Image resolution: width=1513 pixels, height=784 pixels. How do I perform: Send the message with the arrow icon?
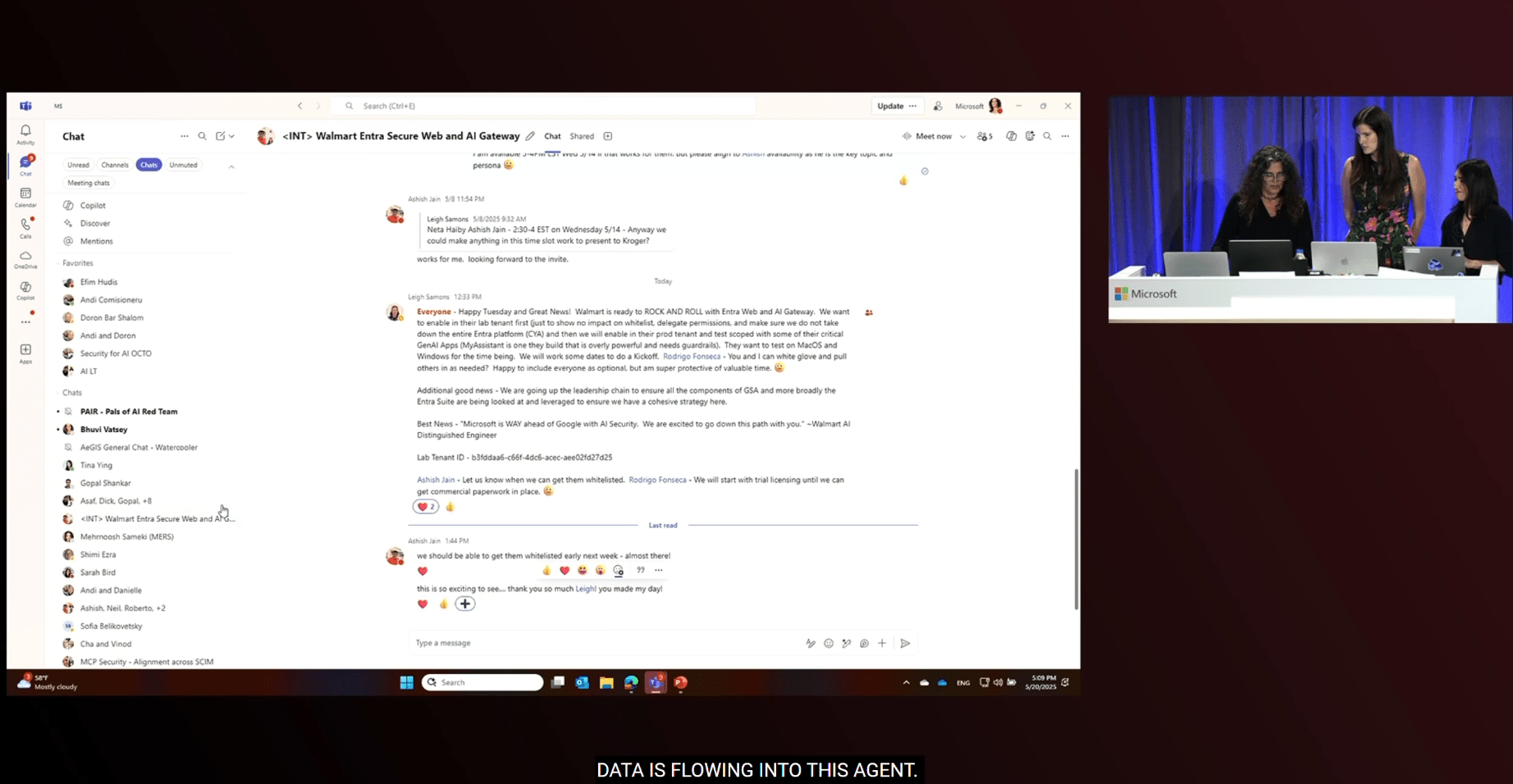pos(905,644)
